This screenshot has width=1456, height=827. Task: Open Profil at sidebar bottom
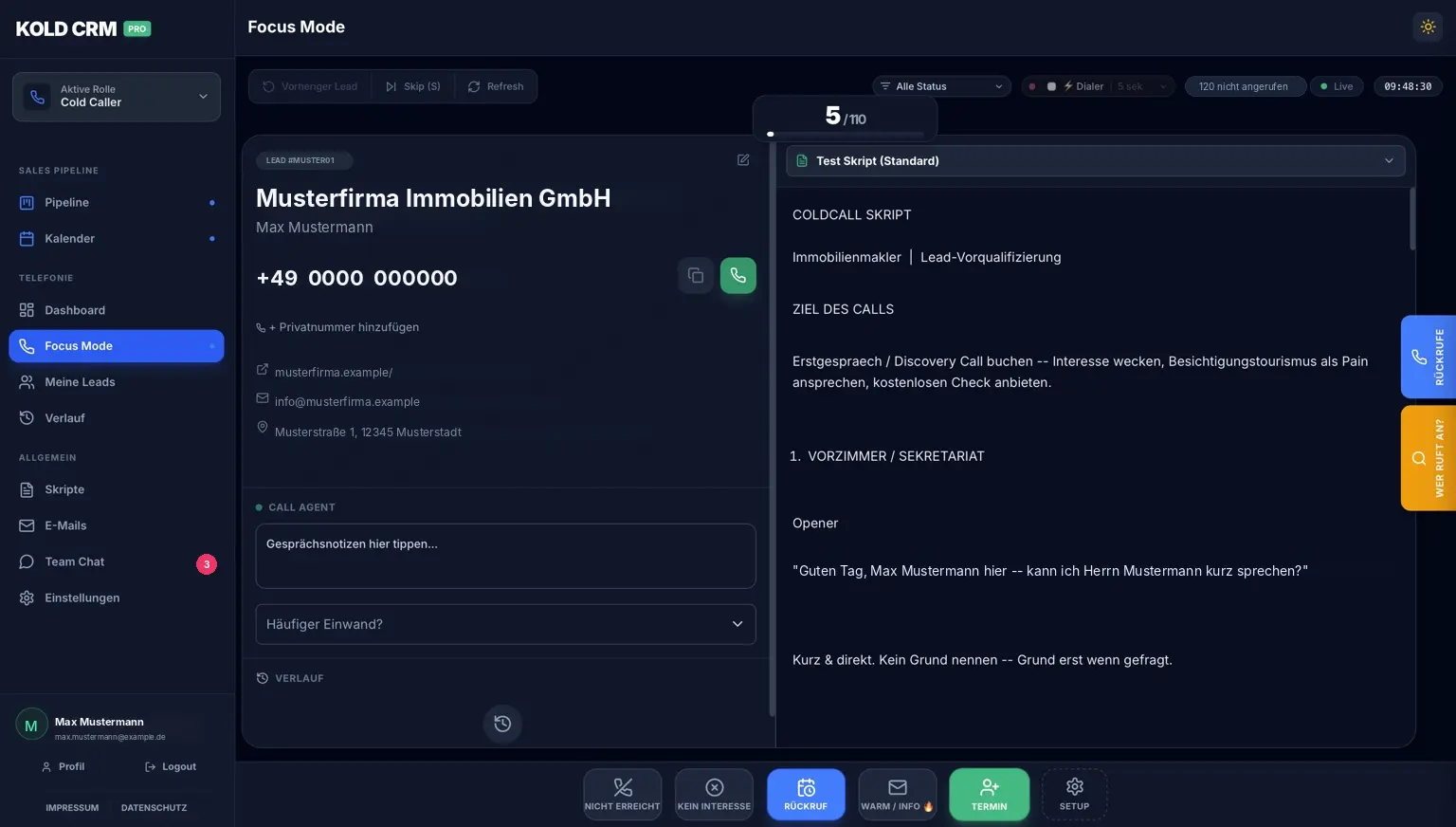tap(64, 766)
